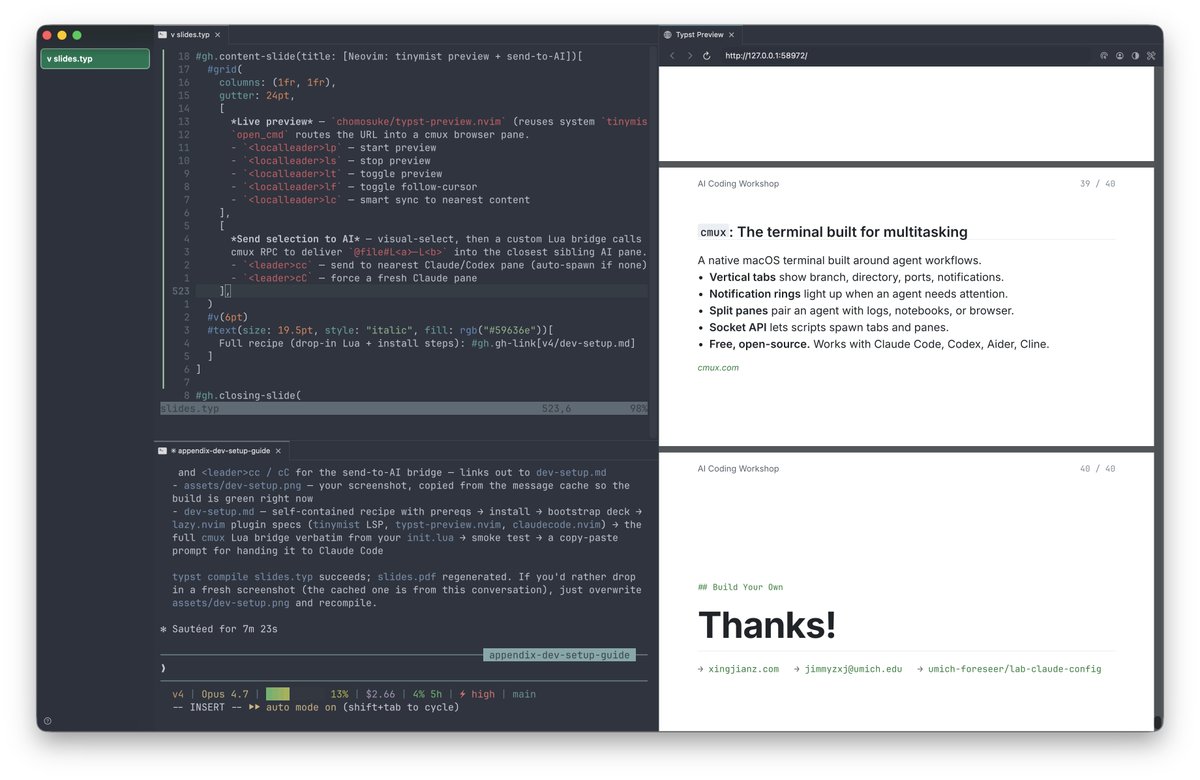
Task: Reload the Typst Preview page
Action: click(x=707, y=56)
